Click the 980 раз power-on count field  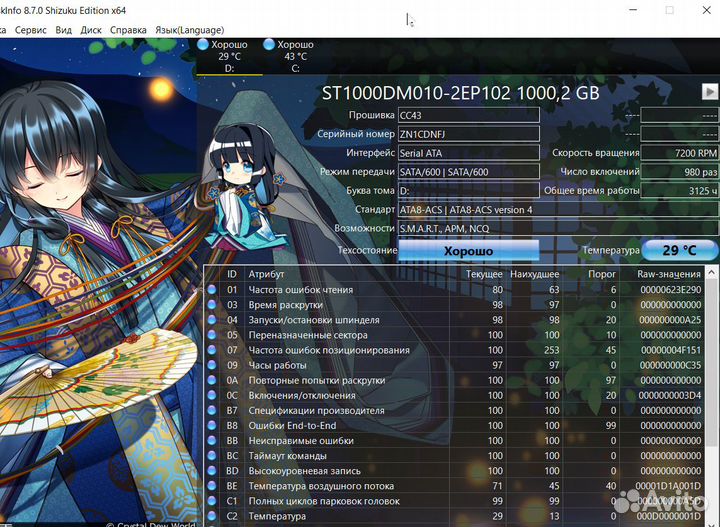point(679,172)
